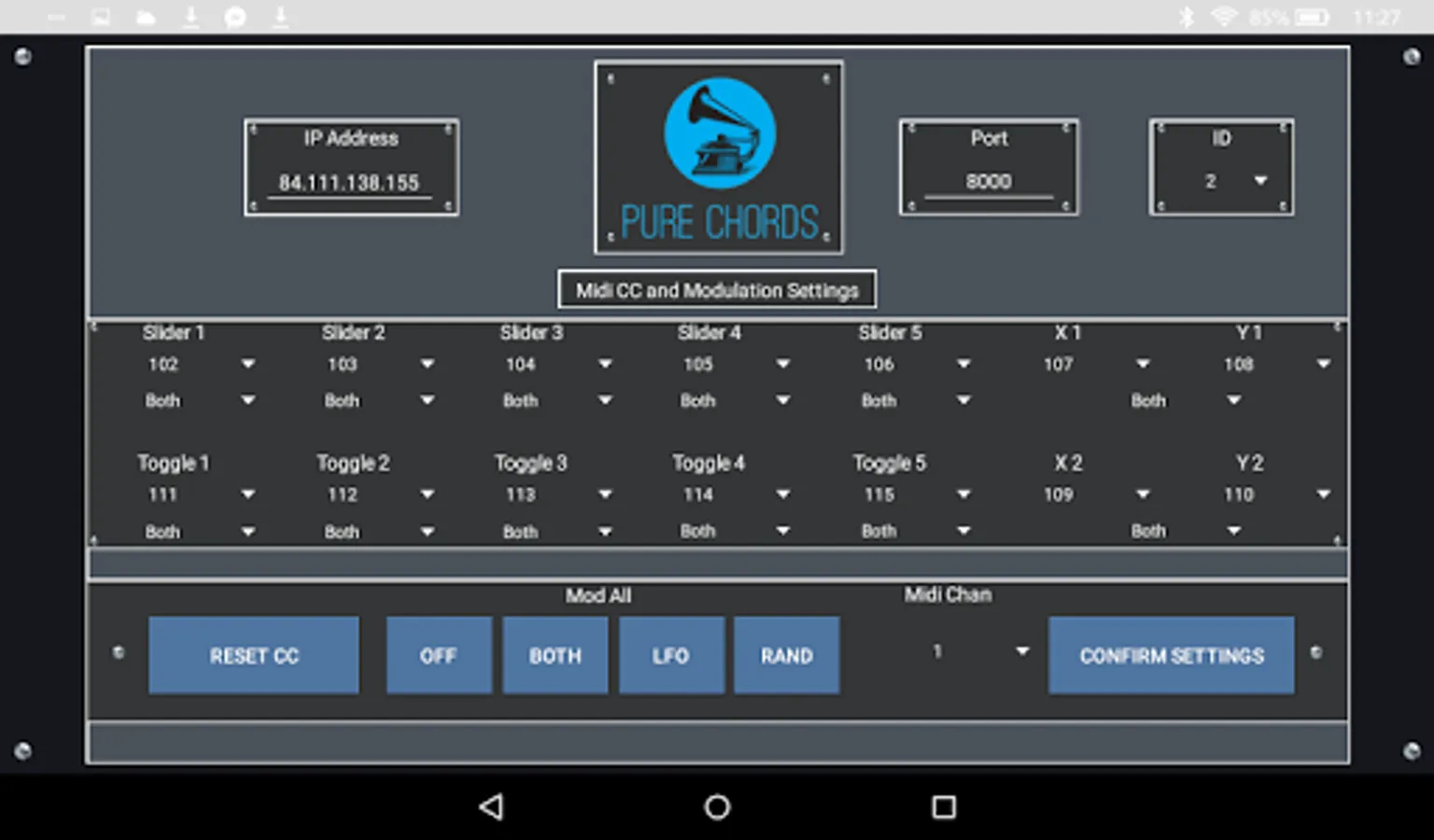Open Slider 3 CC number dropdown 104
The image size is (1434, 840).
coord(557,364)
